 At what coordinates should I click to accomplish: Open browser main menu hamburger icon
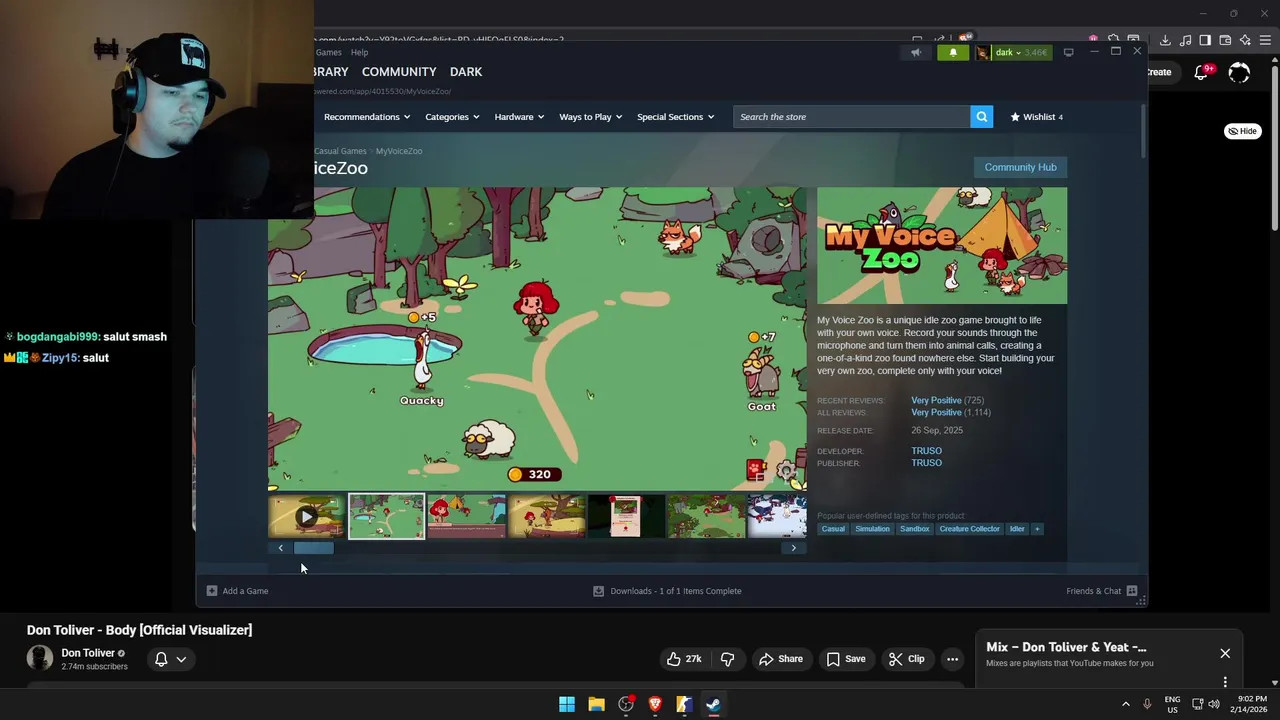pos(1265,41)
